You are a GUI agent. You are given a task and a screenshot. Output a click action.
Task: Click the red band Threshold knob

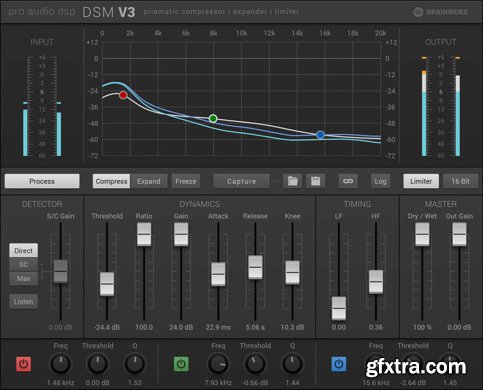point(98,364)
